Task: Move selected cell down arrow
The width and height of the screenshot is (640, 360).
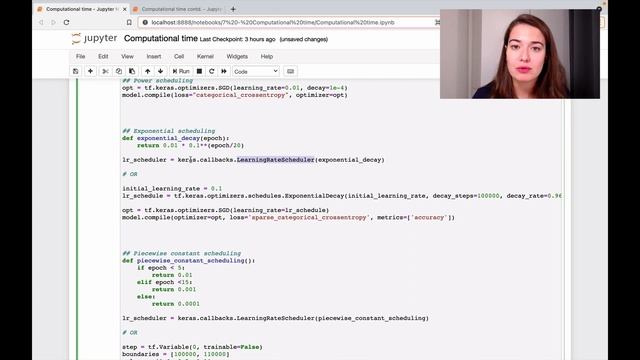Action: [160, 71]
